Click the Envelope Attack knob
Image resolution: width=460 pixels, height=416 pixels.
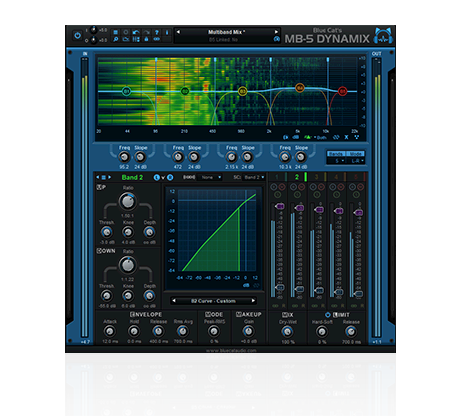(109, 331)
